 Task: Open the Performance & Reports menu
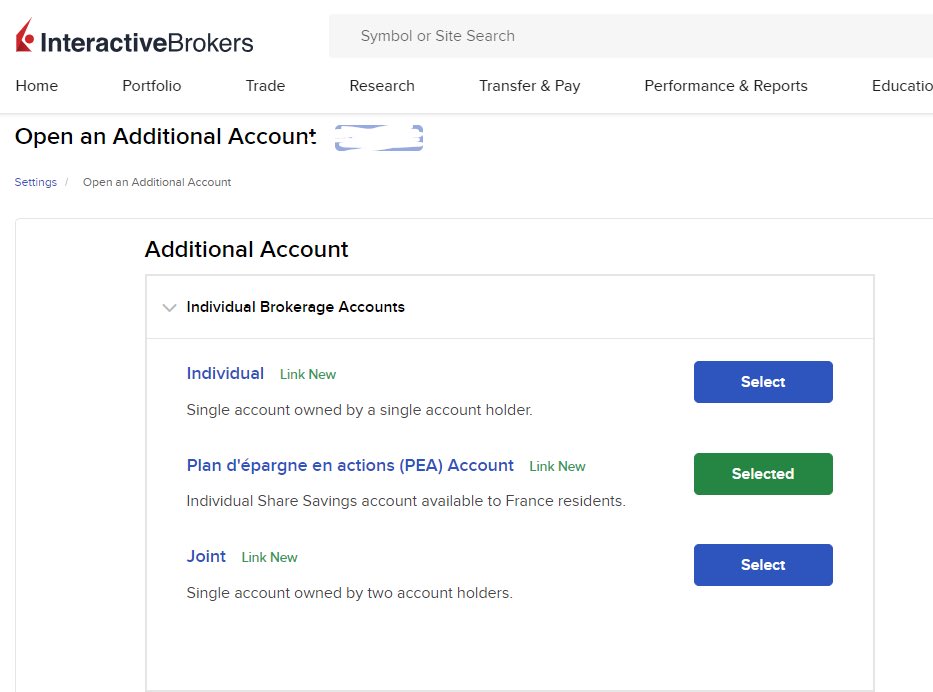[x=726, y=86]
